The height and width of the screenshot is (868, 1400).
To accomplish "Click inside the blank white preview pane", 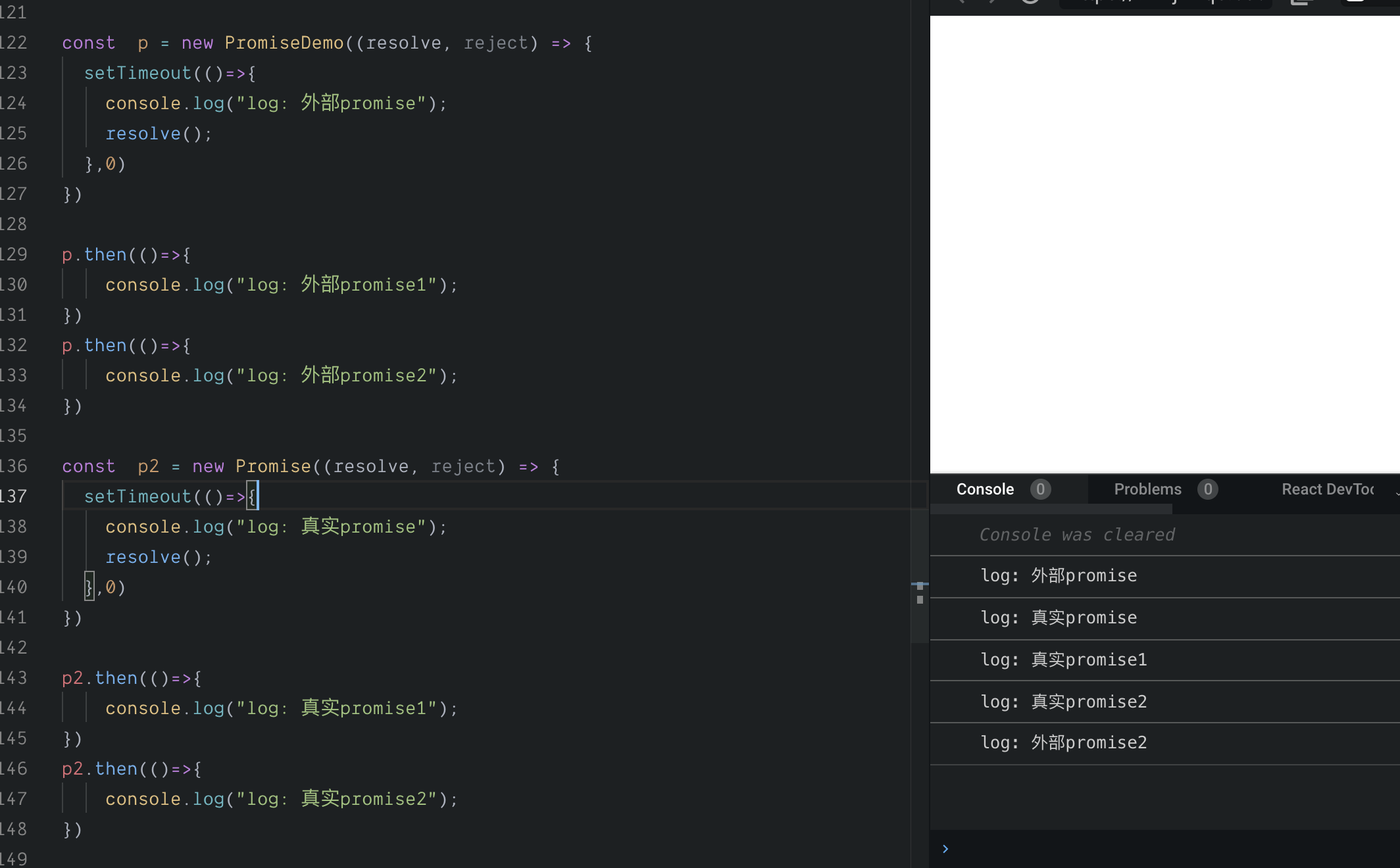I will coord(1164,243).
